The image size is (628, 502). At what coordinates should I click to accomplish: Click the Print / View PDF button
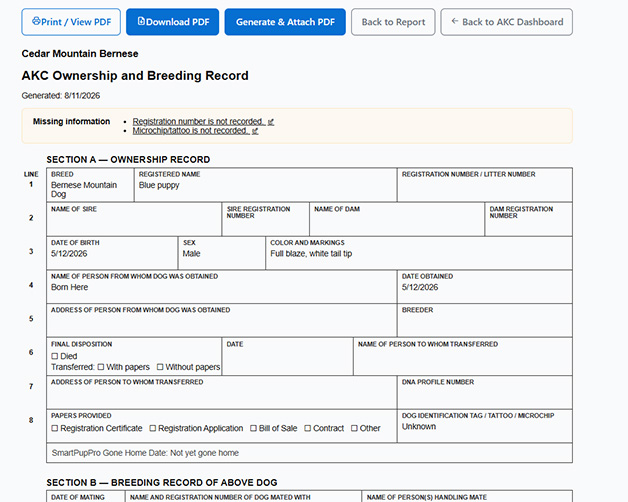coord(71,22)
